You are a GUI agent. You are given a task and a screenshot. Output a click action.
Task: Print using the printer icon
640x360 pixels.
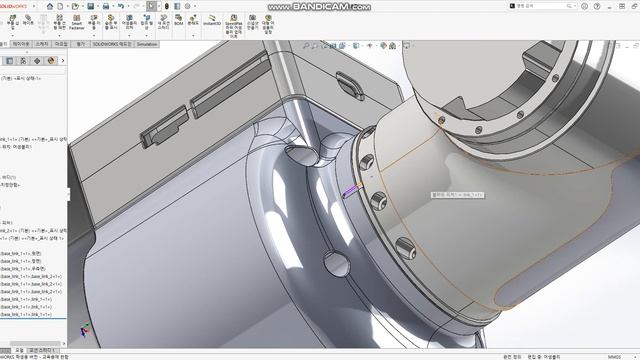tap(106, 6)
